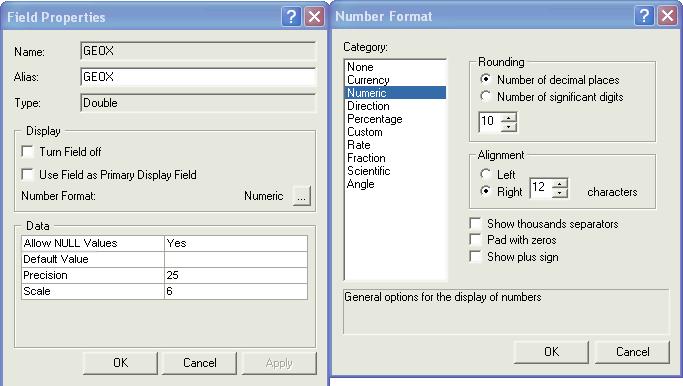Enable Pad with zeros
The width and height of the screenshot is (683, 386).
(476, 240)
